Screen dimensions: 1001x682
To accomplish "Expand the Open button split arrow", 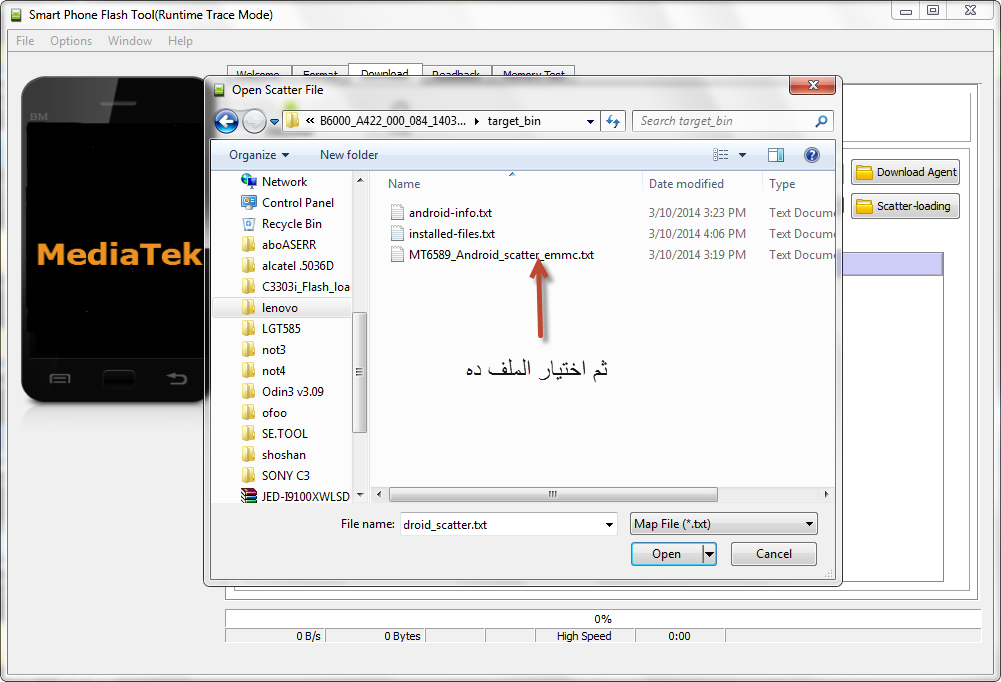I will coord(709,554).
